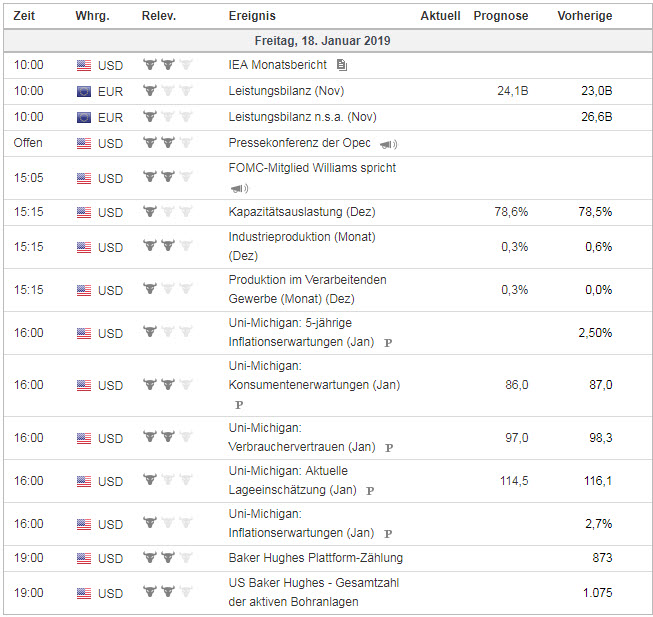
Task: Click the bull relevance icons for Industrieproduktion
Action: 166,247
